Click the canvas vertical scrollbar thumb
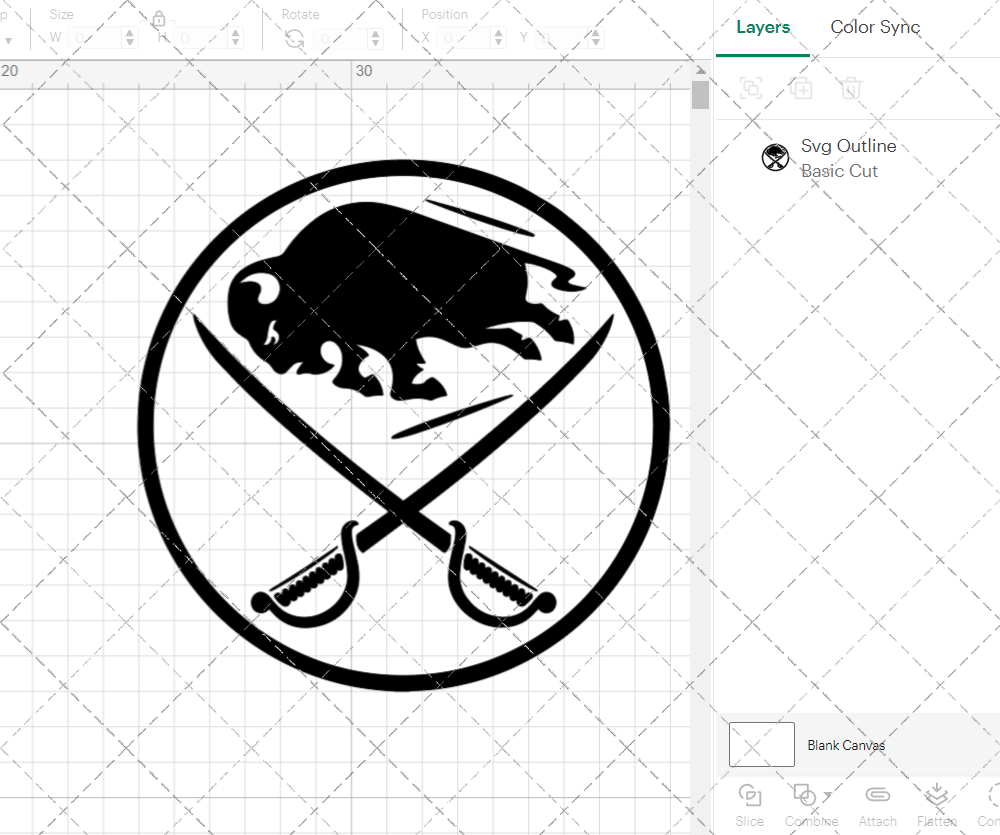This screenshot has height=835, width=1000. coord(700,94)
